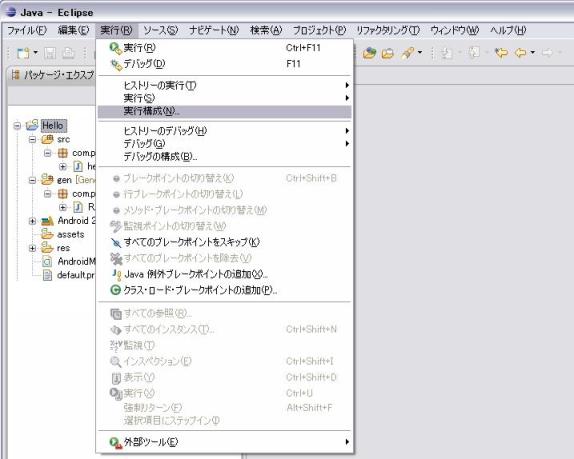This screenshot has width=574, height=459.
Task: Click the Save toolbar icon
Action: (50, 53)
